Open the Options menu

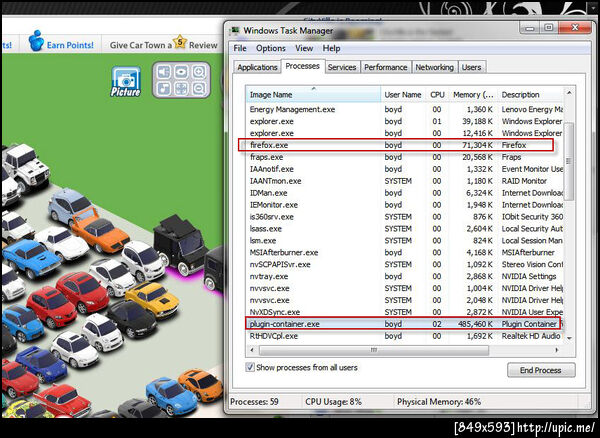(x=271, y=48)
